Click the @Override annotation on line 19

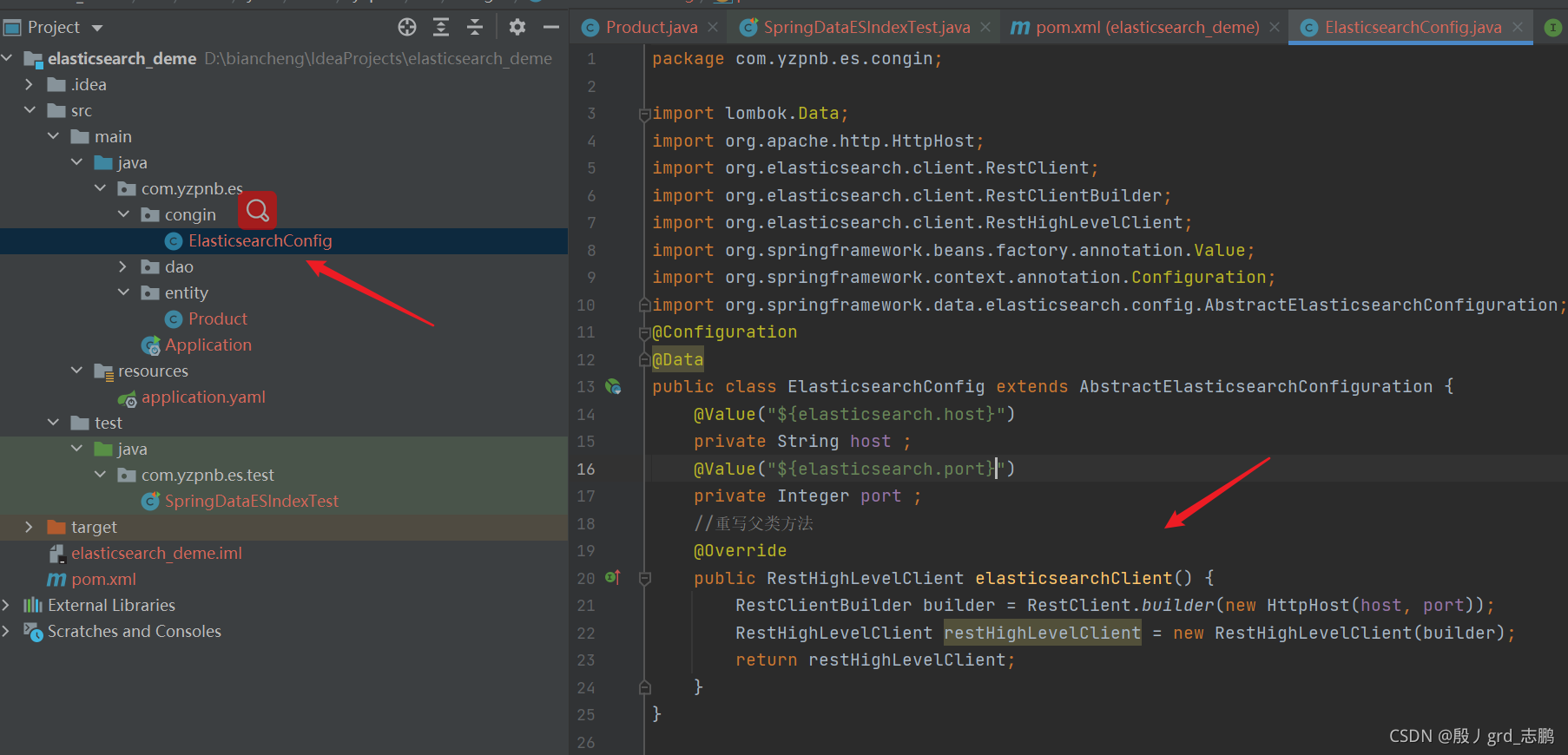[x=740, y=551]
